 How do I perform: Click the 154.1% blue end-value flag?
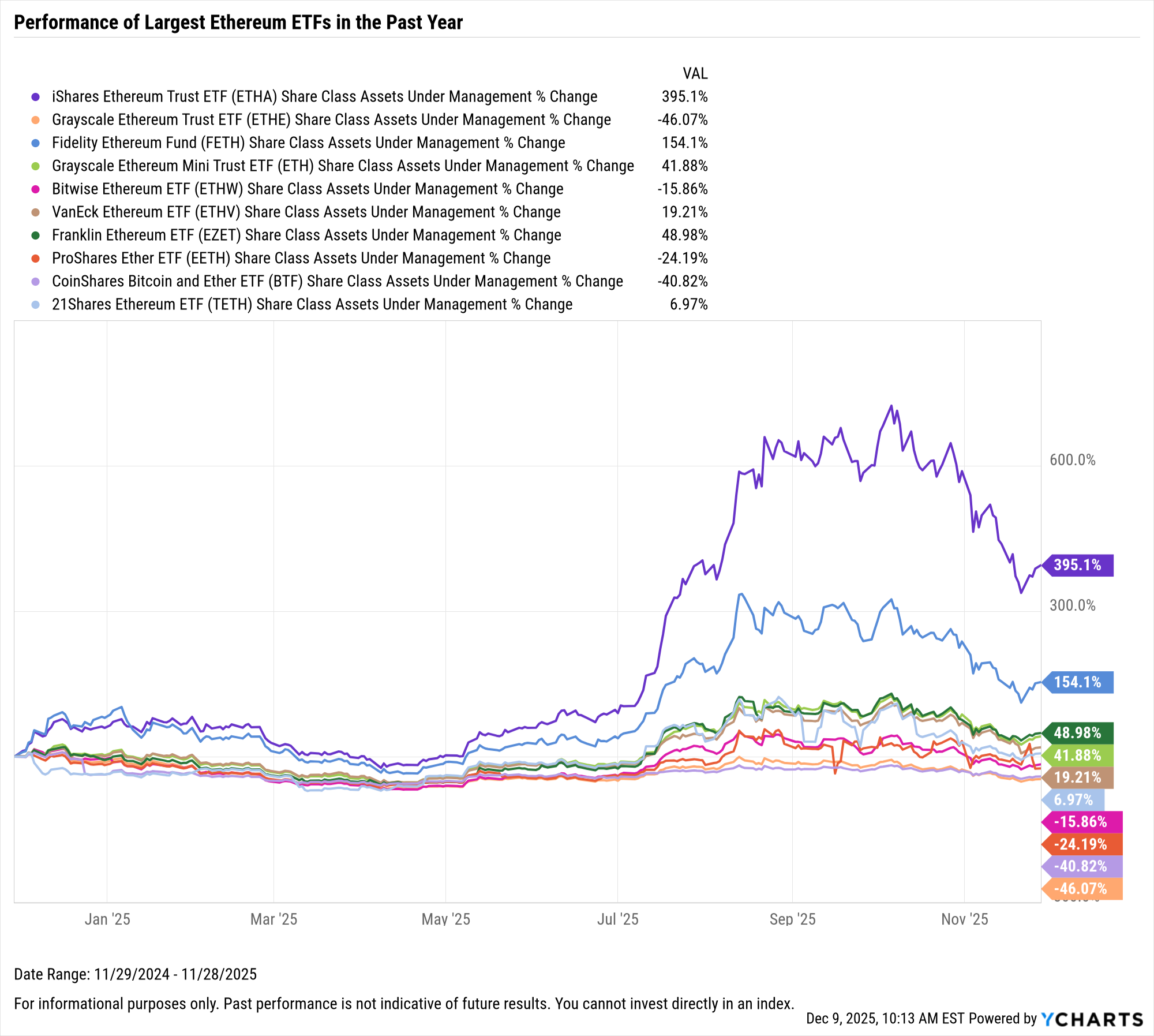point(1078,682)
